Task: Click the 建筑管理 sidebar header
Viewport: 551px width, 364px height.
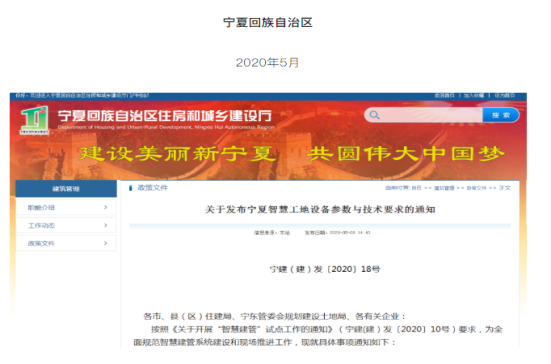Action: point(66,189)
